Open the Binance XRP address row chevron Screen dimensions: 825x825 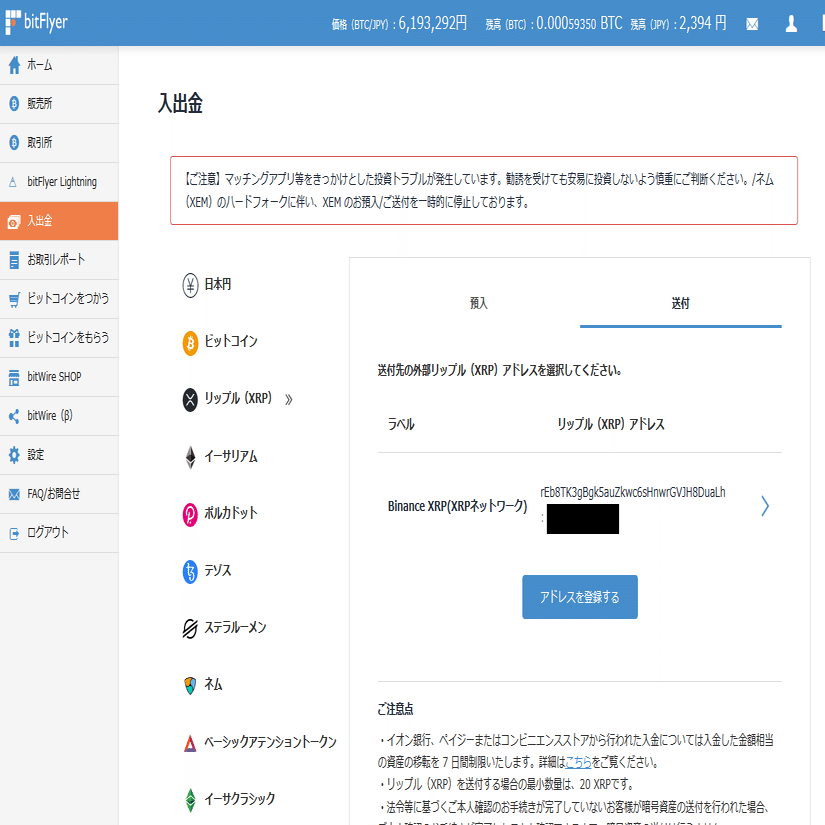[765, 506]
